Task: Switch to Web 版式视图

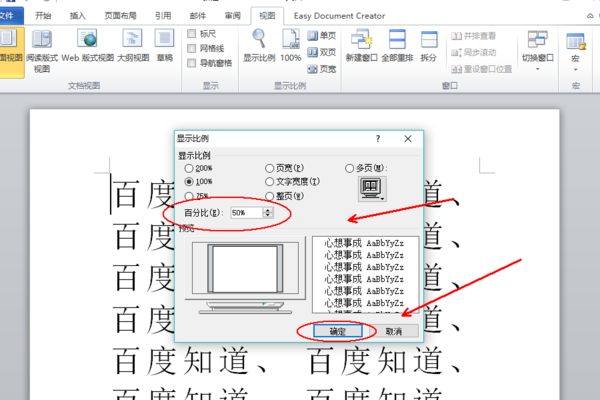Action: [88, 46]
